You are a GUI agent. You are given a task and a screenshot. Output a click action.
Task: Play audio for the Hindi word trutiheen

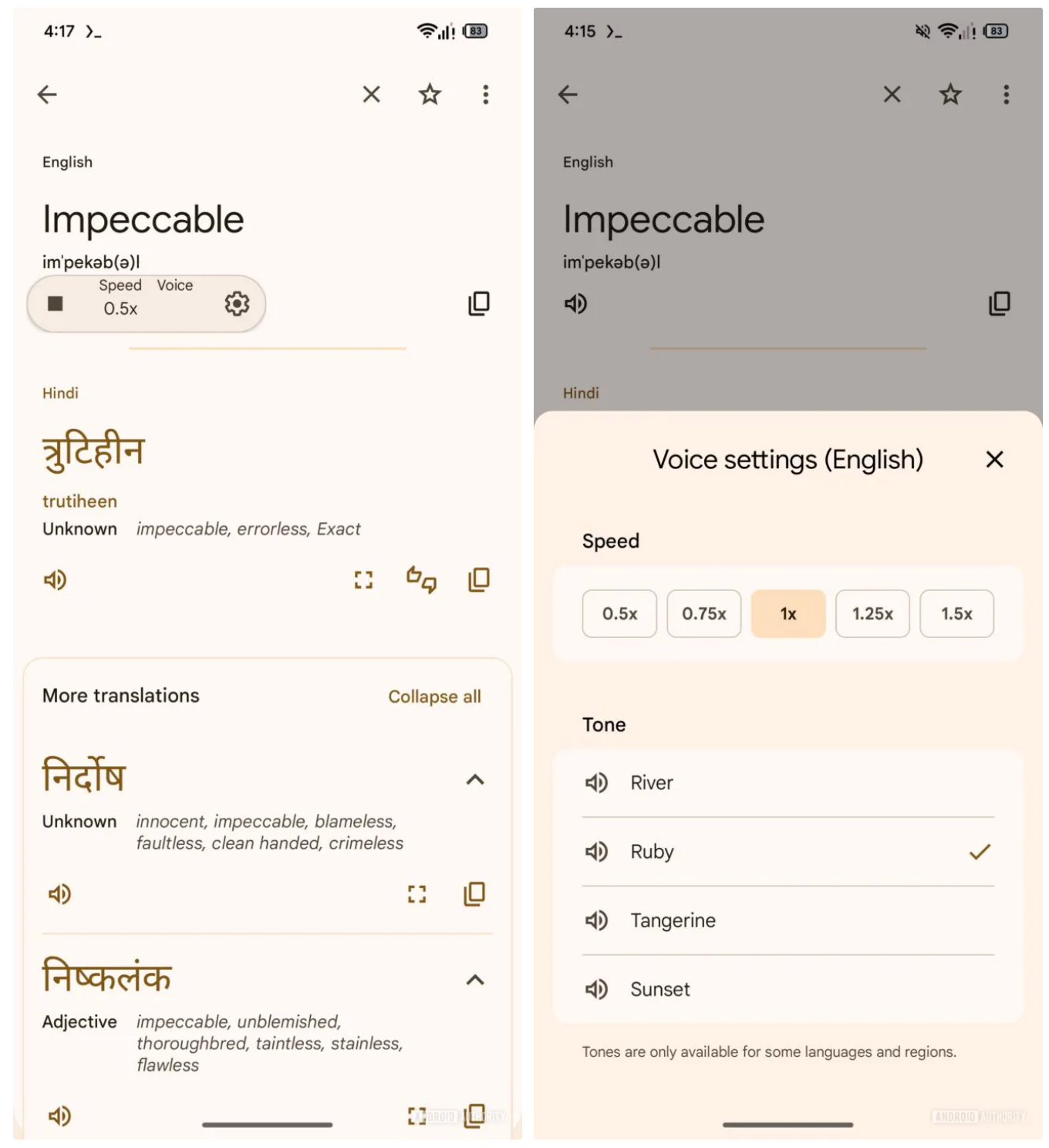pyautogui.click(x=56, y=580)
